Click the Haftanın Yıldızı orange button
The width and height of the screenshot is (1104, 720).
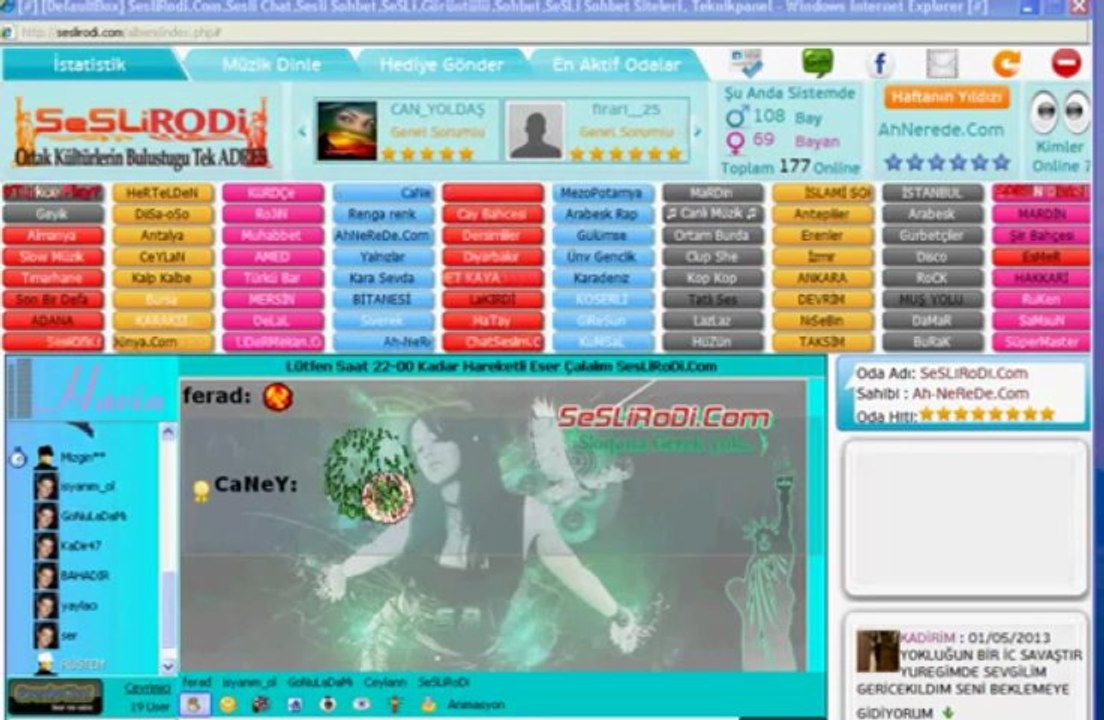946,97
